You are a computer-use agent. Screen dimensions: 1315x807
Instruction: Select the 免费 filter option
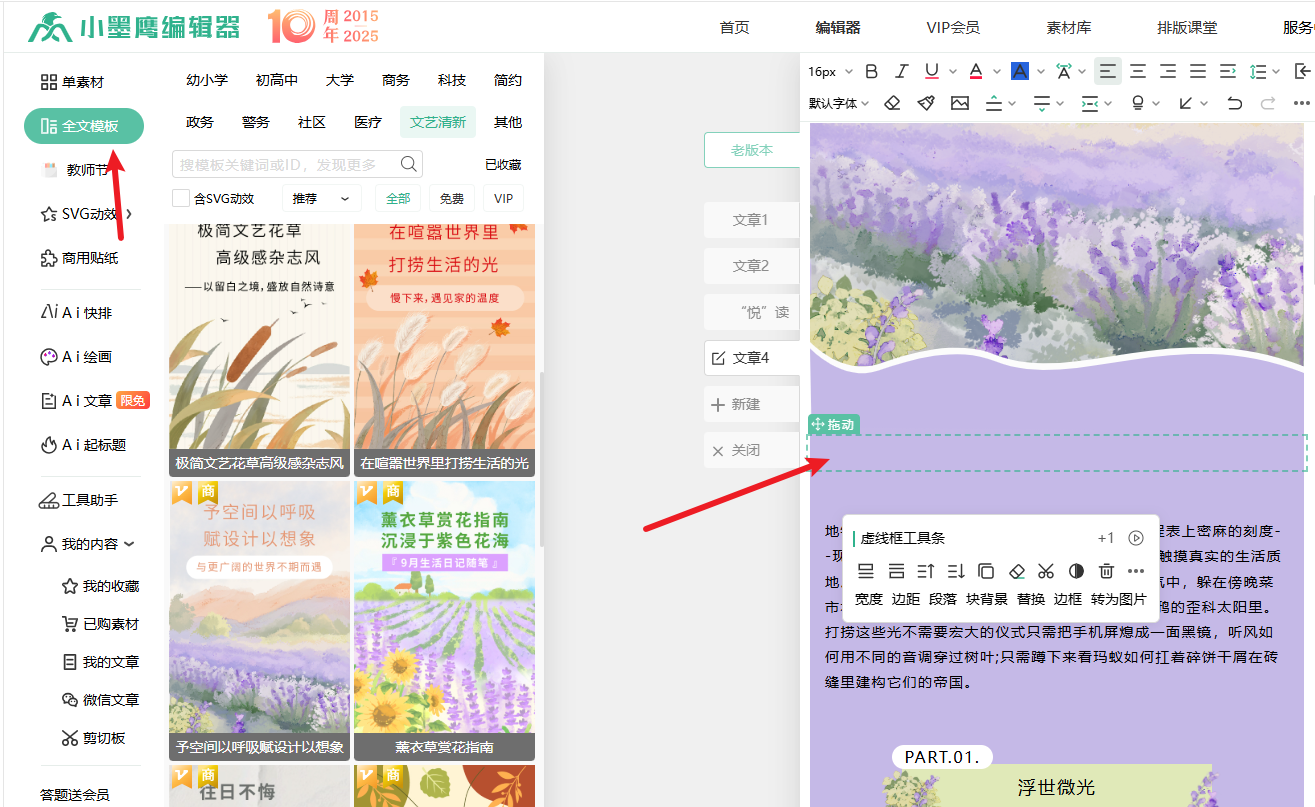pos(452,198)
